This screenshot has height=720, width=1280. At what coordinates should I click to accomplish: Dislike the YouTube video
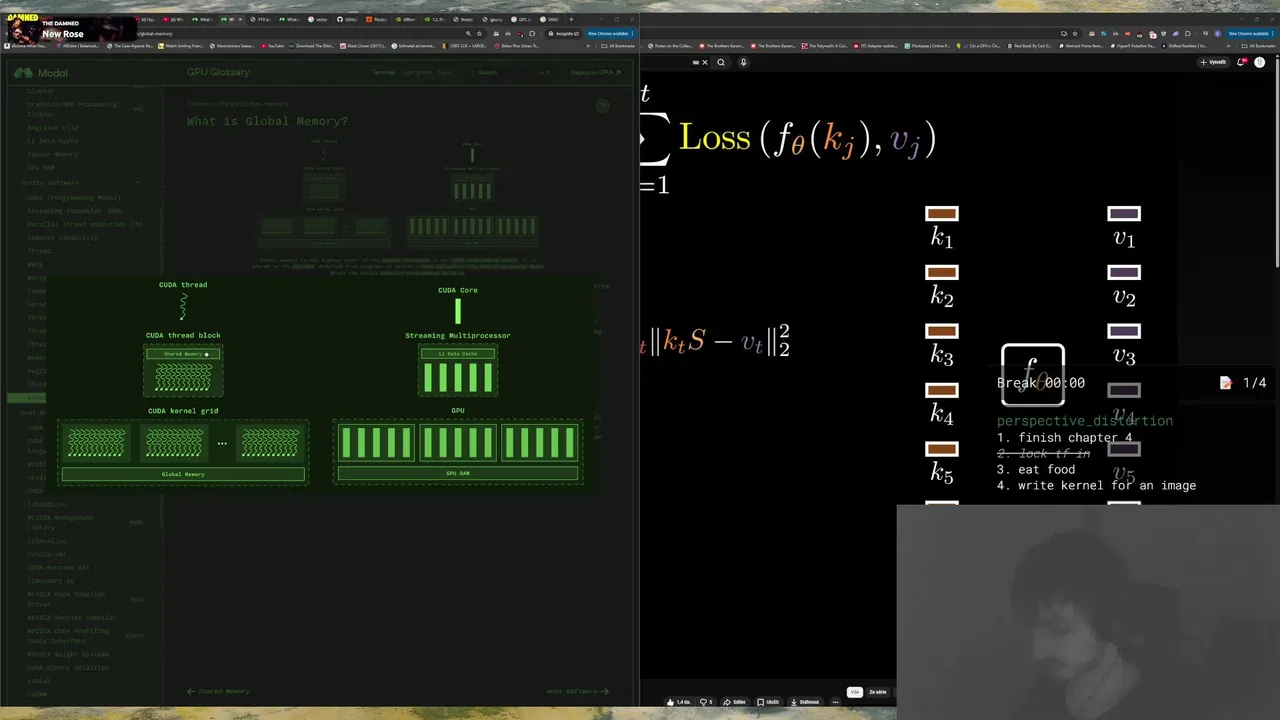point(706,702)
